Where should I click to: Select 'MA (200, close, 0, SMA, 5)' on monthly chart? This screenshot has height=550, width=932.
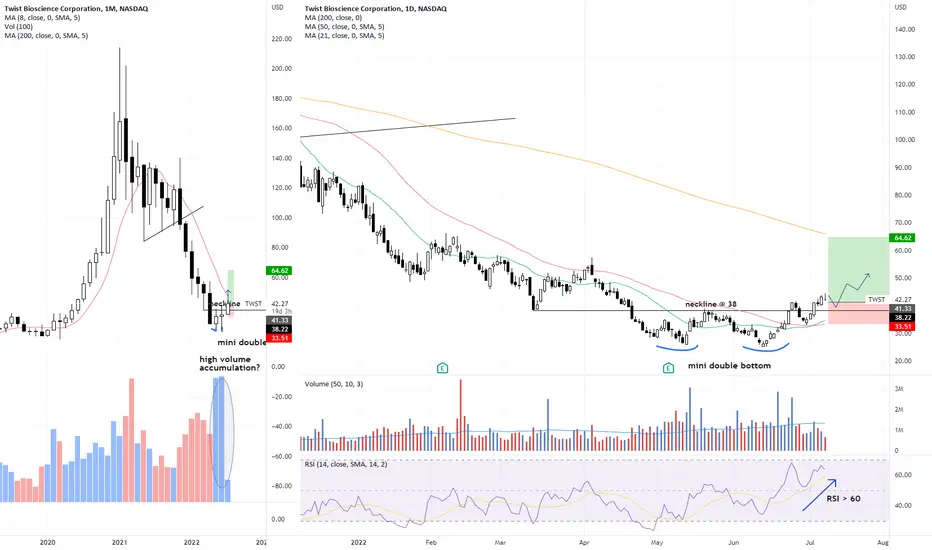pyautogui.click(x=46, y=35)
